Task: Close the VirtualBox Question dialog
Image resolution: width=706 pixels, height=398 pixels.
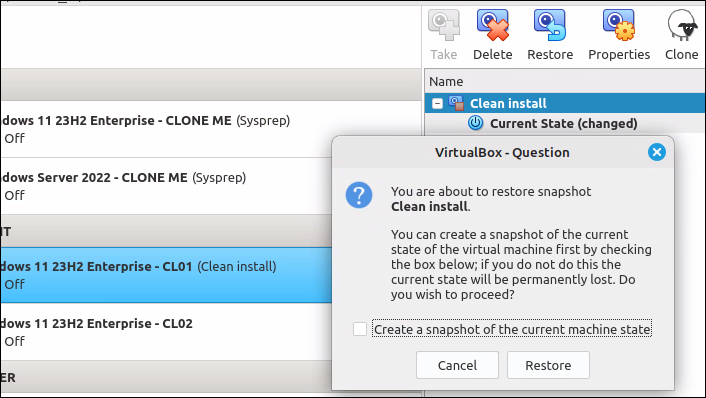Action: tap(656, 152)
